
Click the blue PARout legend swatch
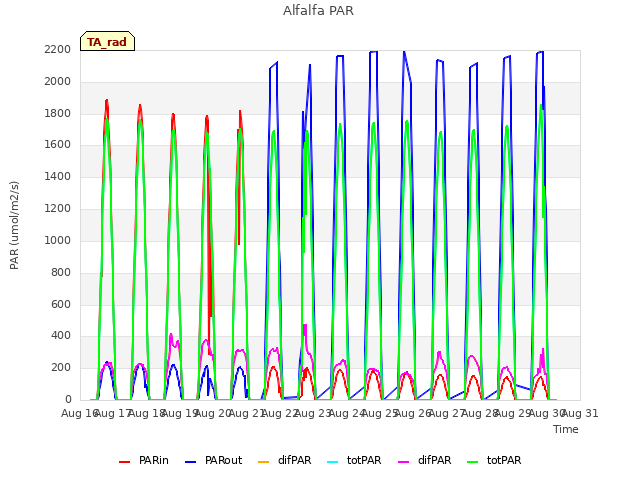click(x=191, y=462)
